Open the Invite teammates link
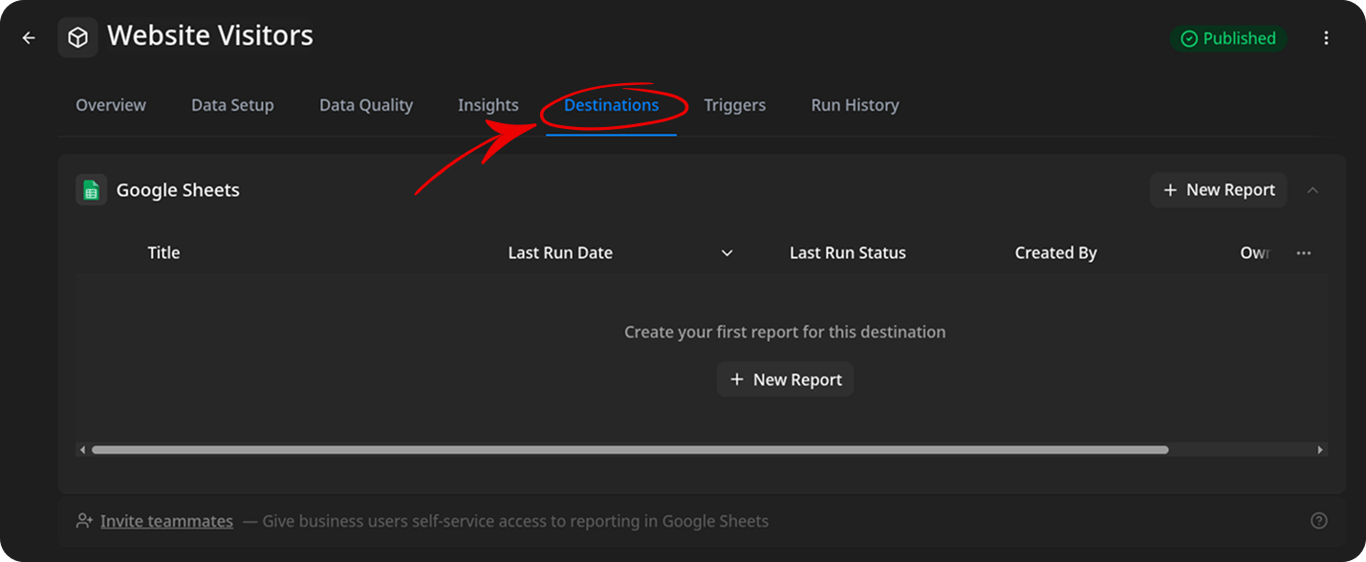Viewport: 1366px width, 562px height. click(x=167, y=521)
